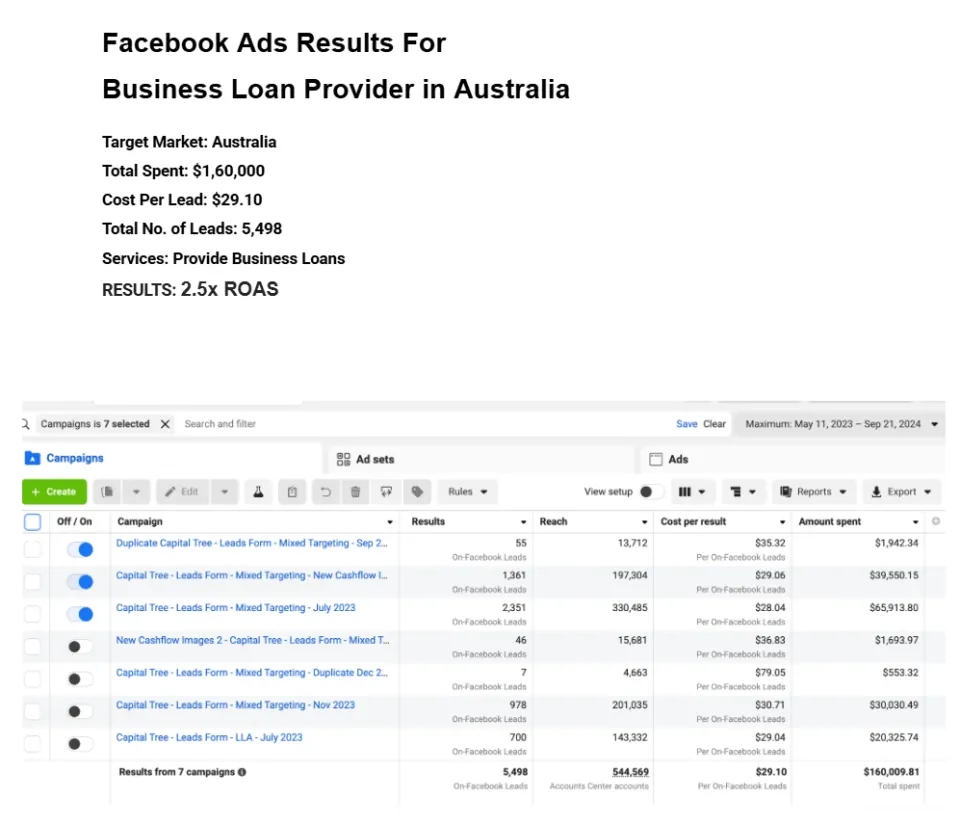
Task: Click the Save filter link
Action: [686, 424]
